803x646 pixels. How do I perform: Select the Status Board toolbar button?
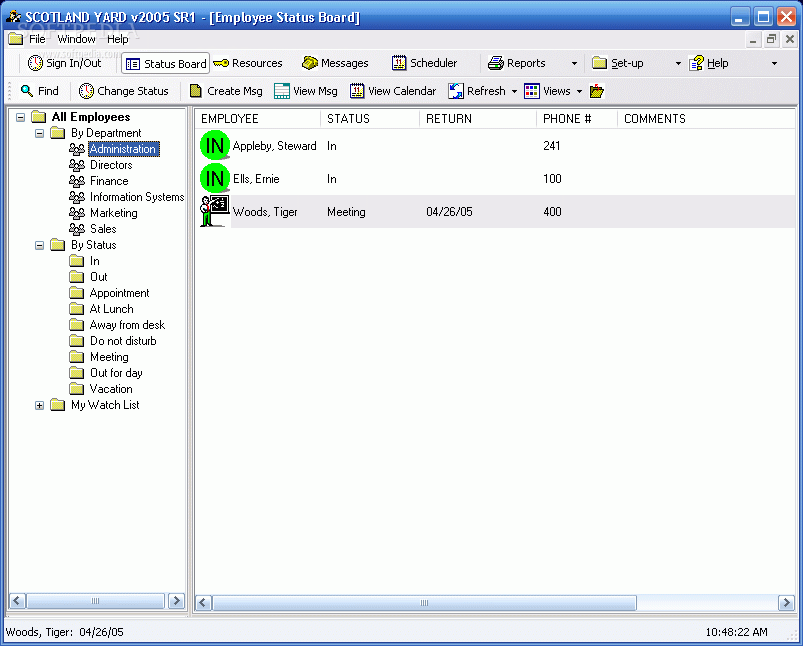[166, 64]
